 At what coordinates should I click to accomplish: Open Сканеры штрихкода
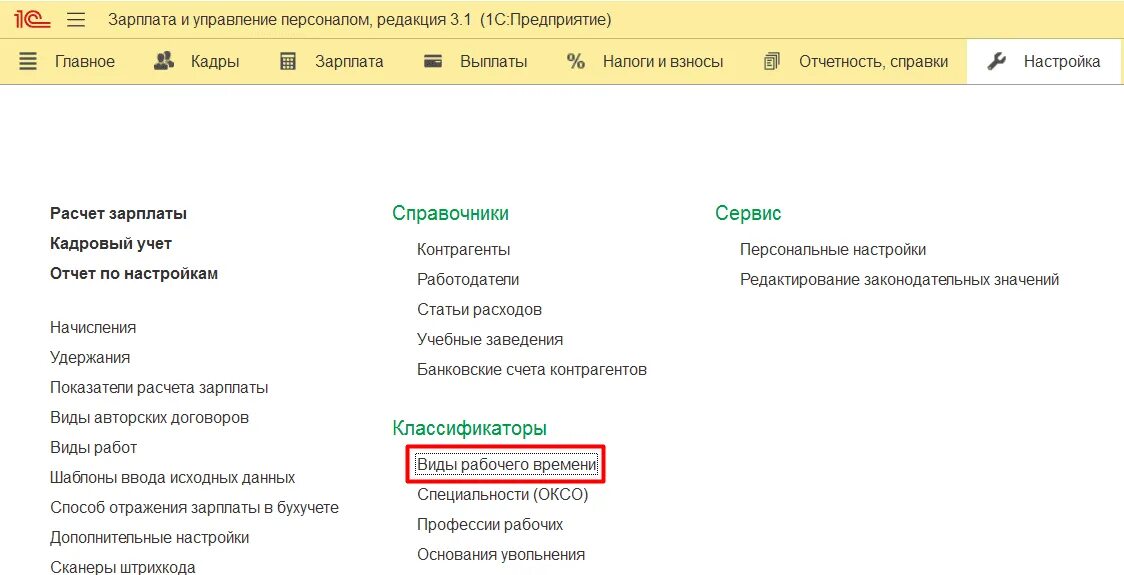123,567
